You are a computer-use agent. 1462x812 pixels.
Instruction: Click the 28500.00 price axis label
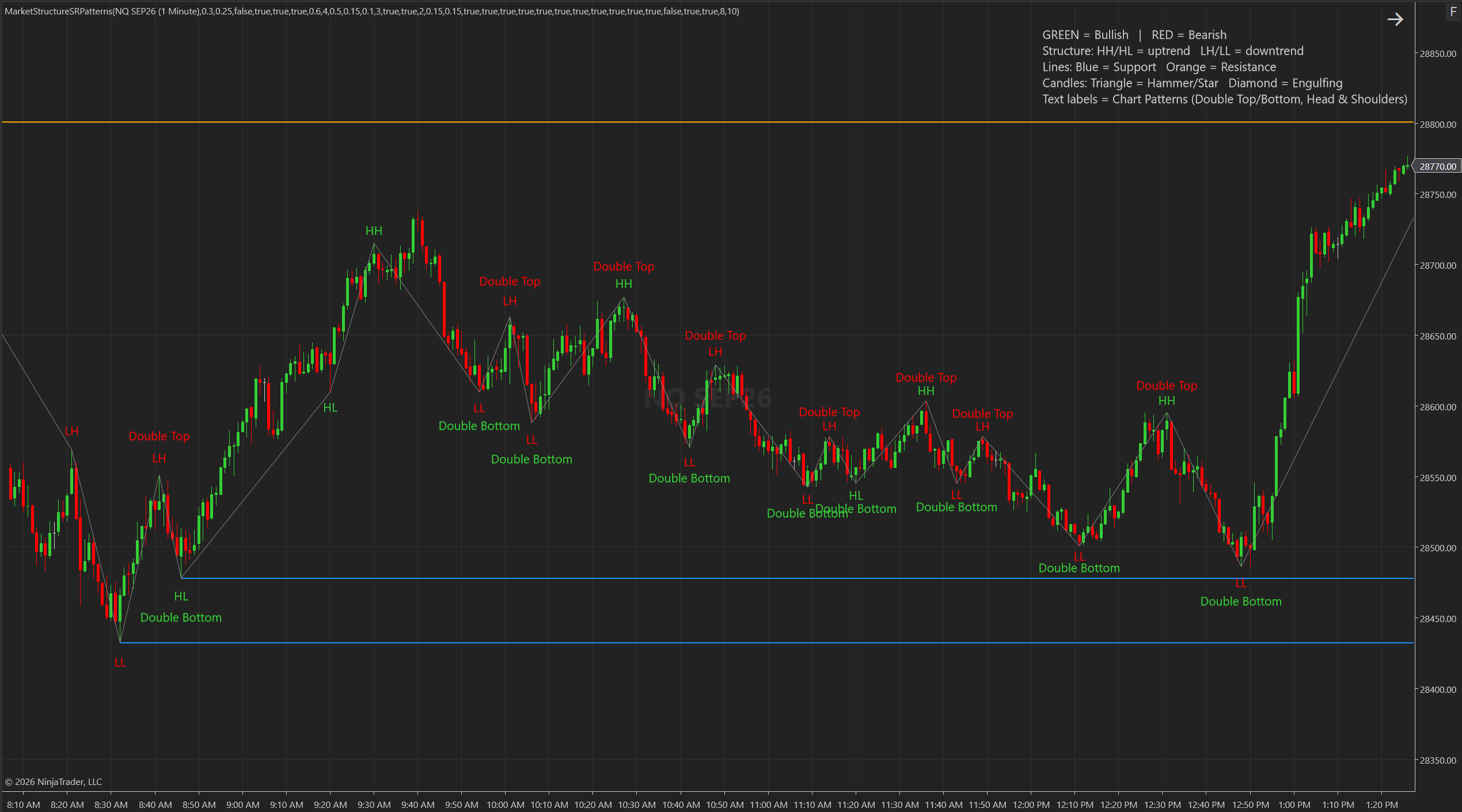click(x=1438, y=548)
